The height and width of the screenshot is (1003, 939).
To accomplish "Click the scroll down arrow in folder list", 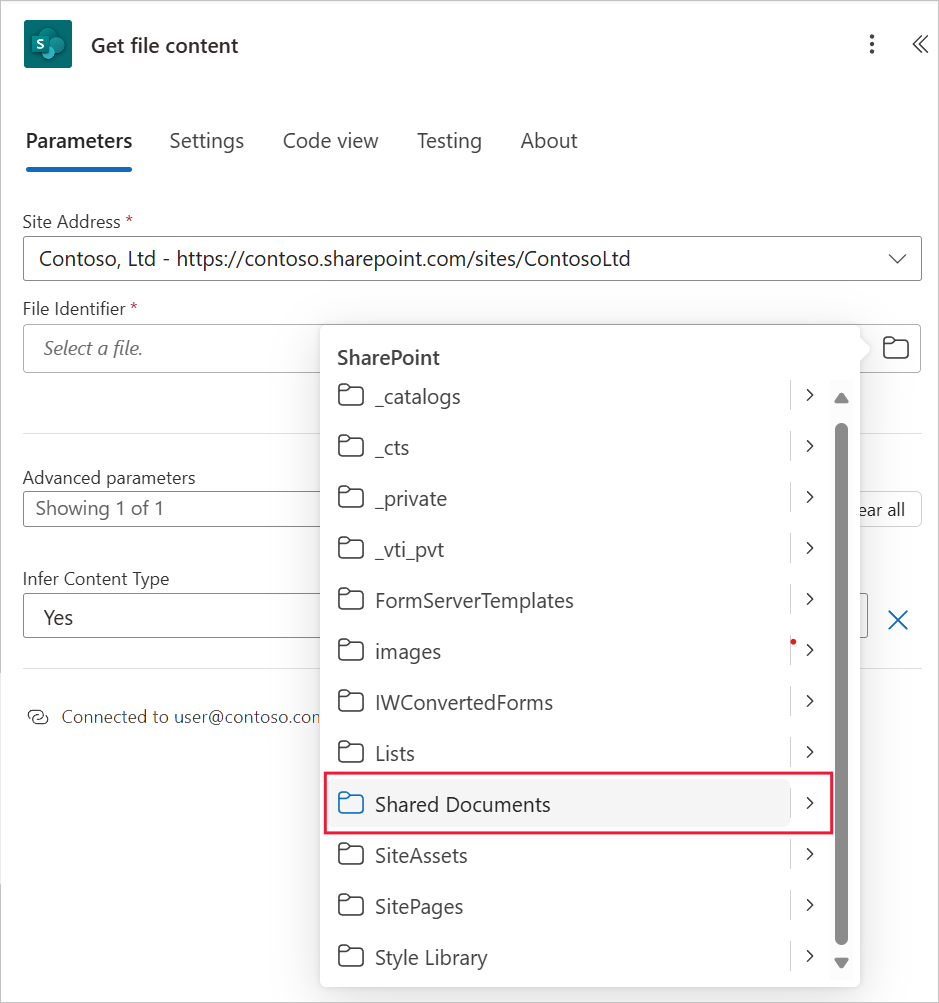I will [841, 962].
